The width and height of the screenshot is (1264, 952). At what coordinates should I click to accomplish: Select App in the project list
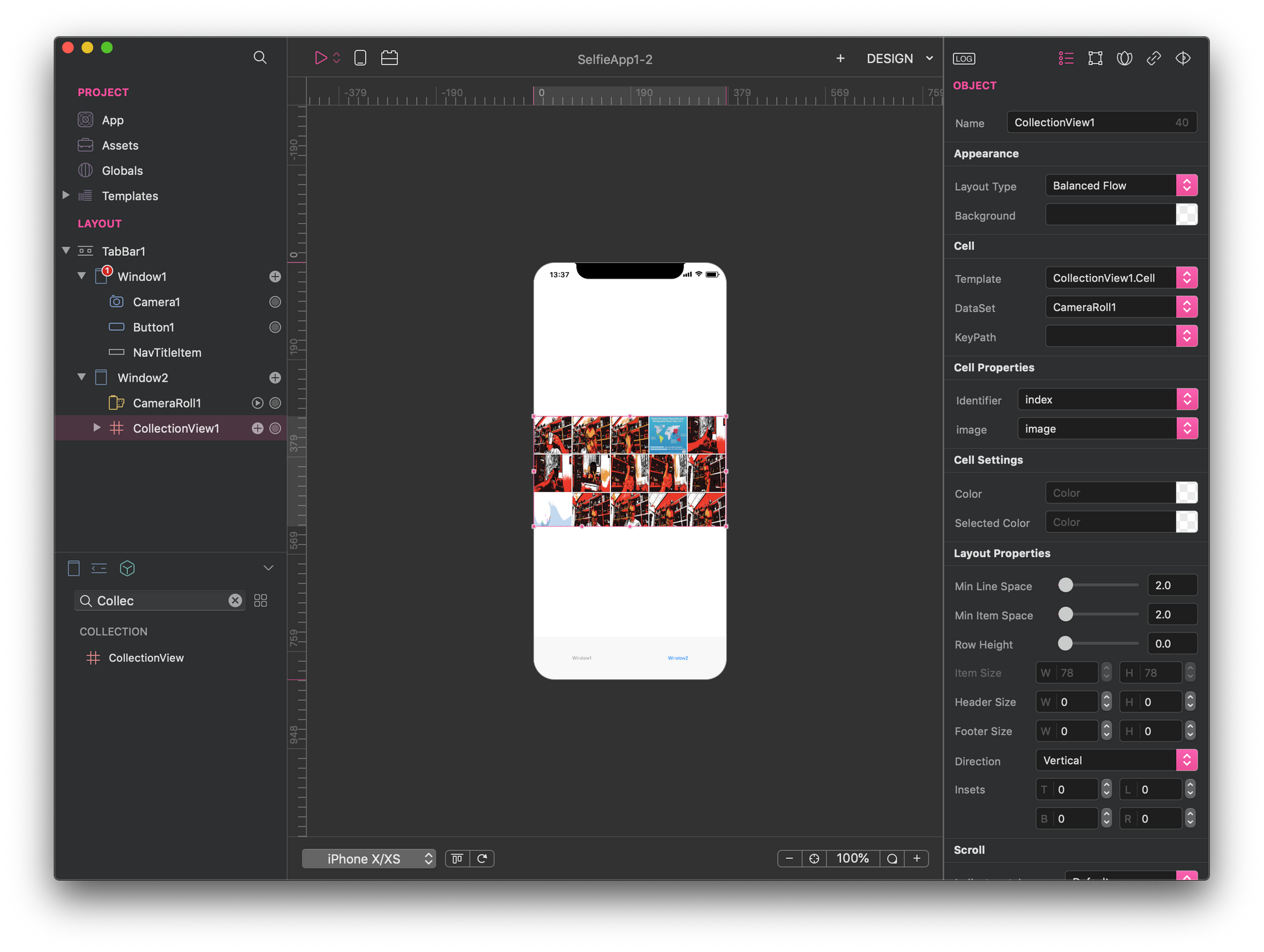point(112,120)
